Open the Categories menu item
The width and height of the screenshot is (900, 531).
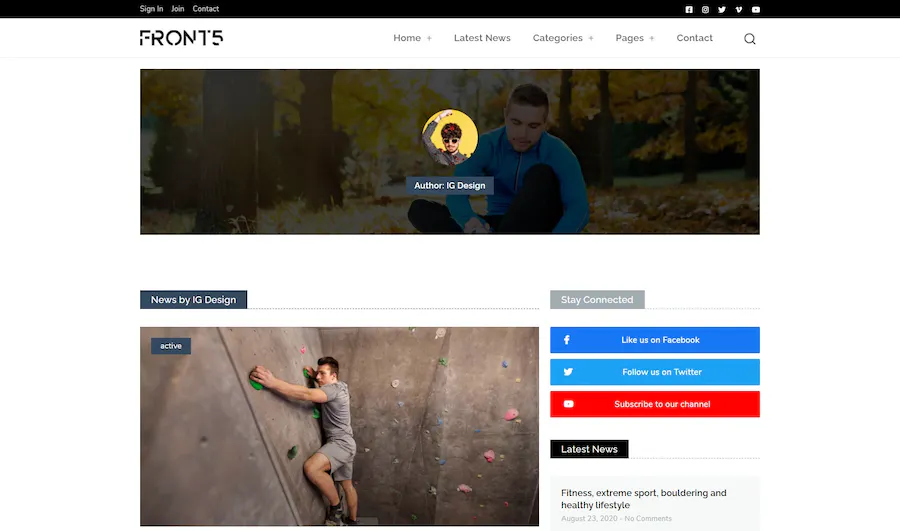point(557,38)
